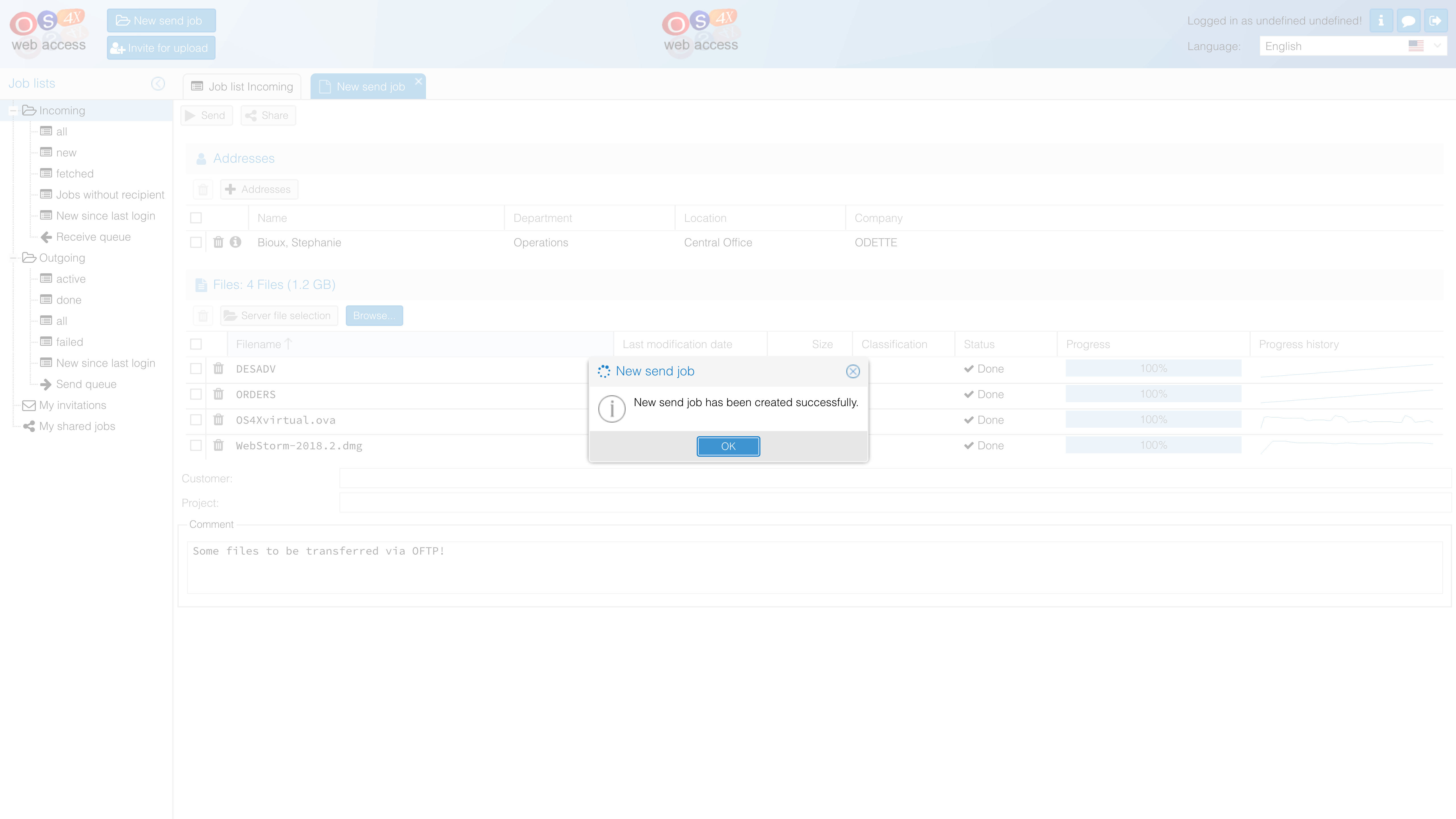This screenshot has height=819, width=1456.
Task: Check the WebStorm-2018.2.dmg file checkbox
Action: pyautogui.click(x=196, y=445)
